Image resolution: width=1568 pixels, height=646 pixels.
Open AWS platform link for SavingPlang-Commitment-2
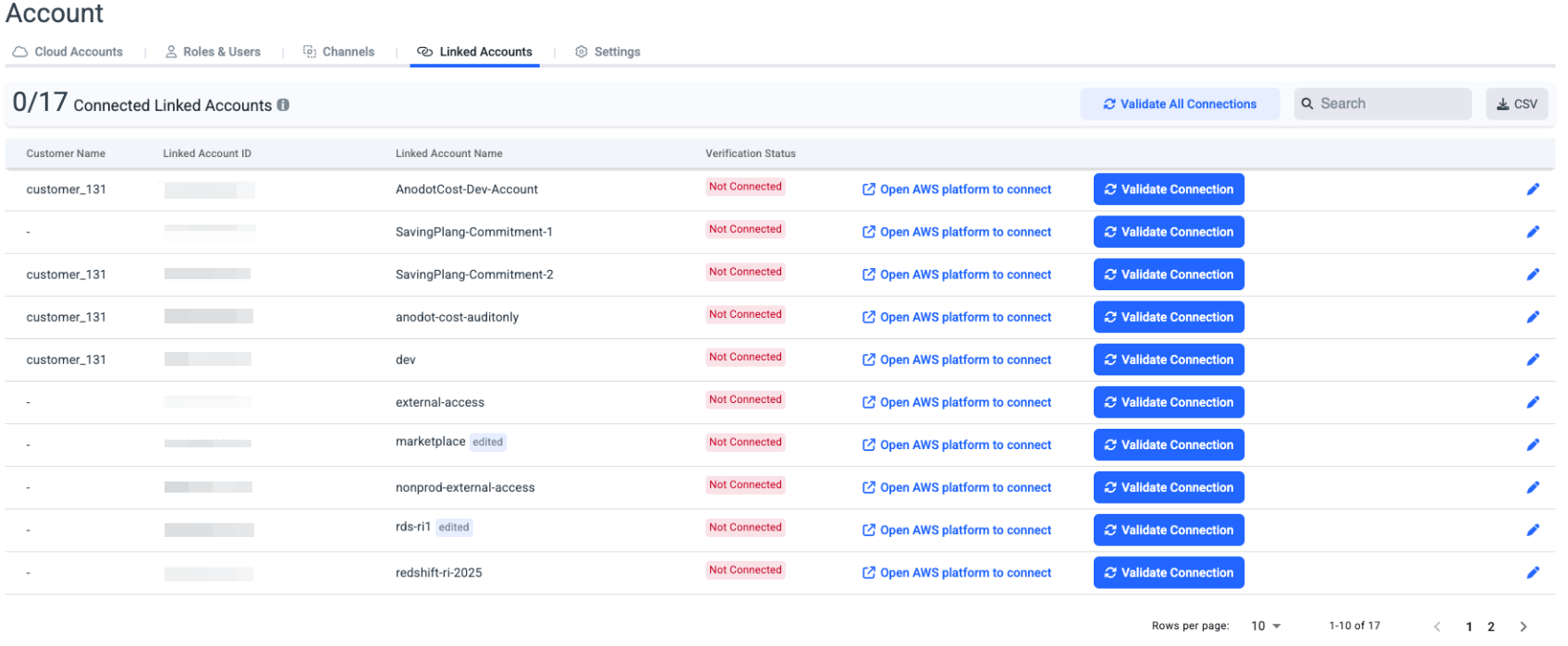[957, 274]
